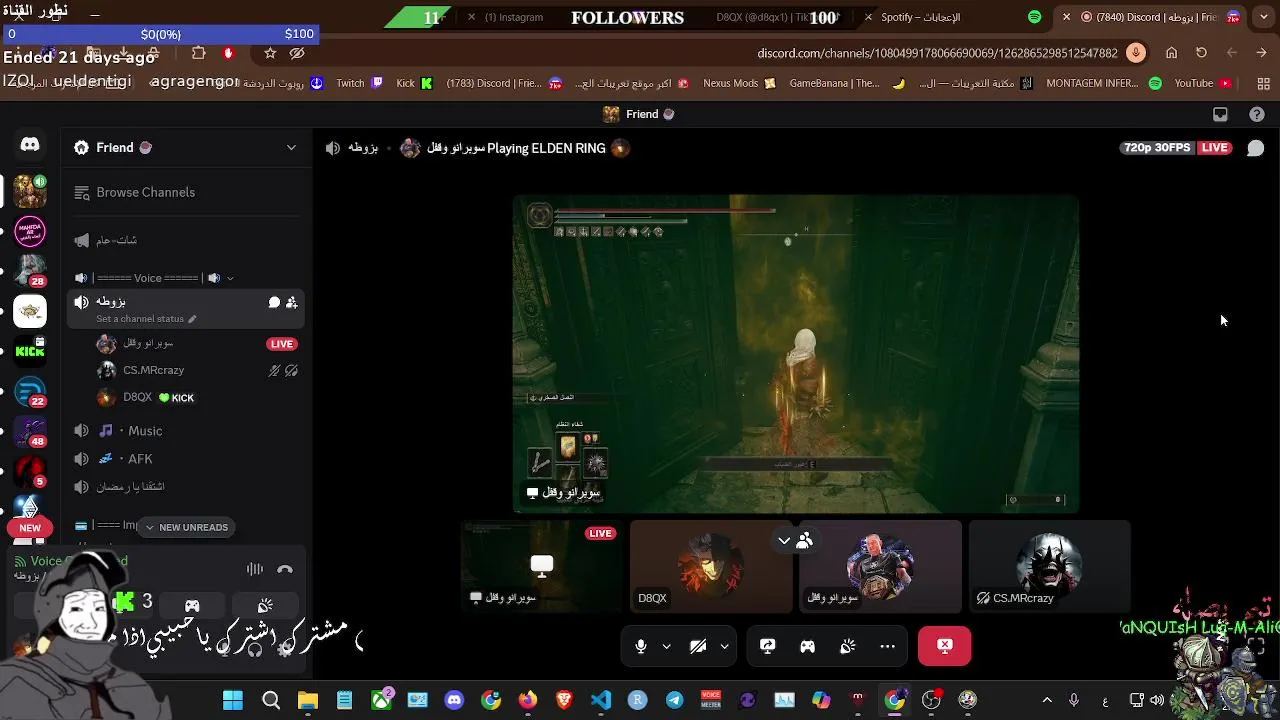The image size is (1280, 720).
Task: Disconnect with the red hang up button
Action: coord(944,646)
